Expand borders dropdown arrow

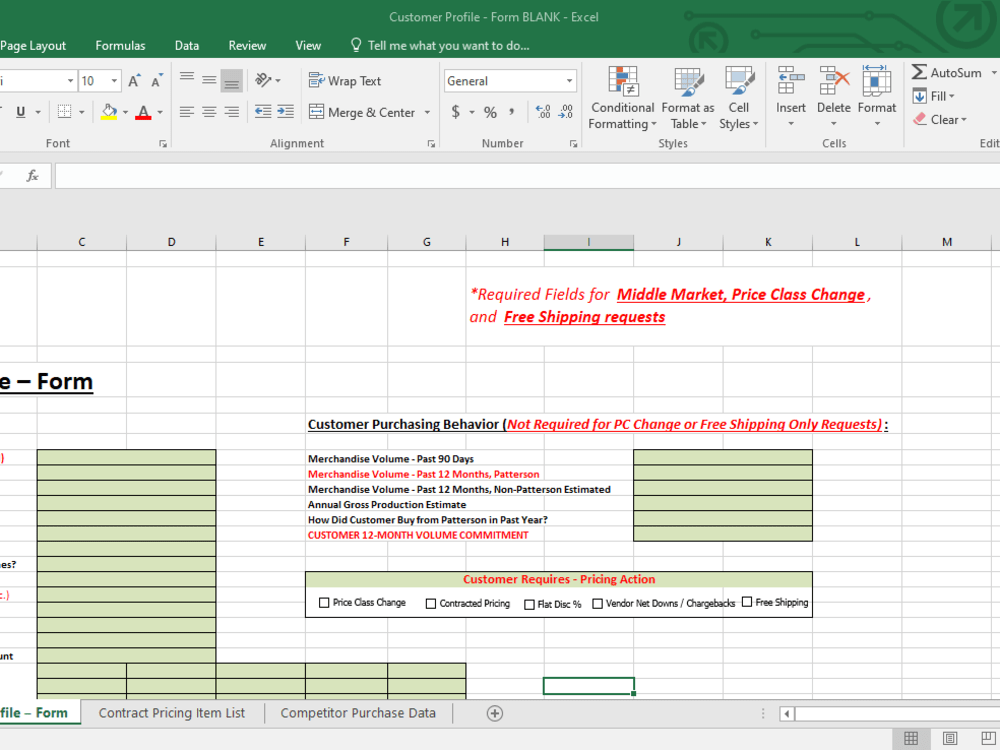(x=82, y=113)
